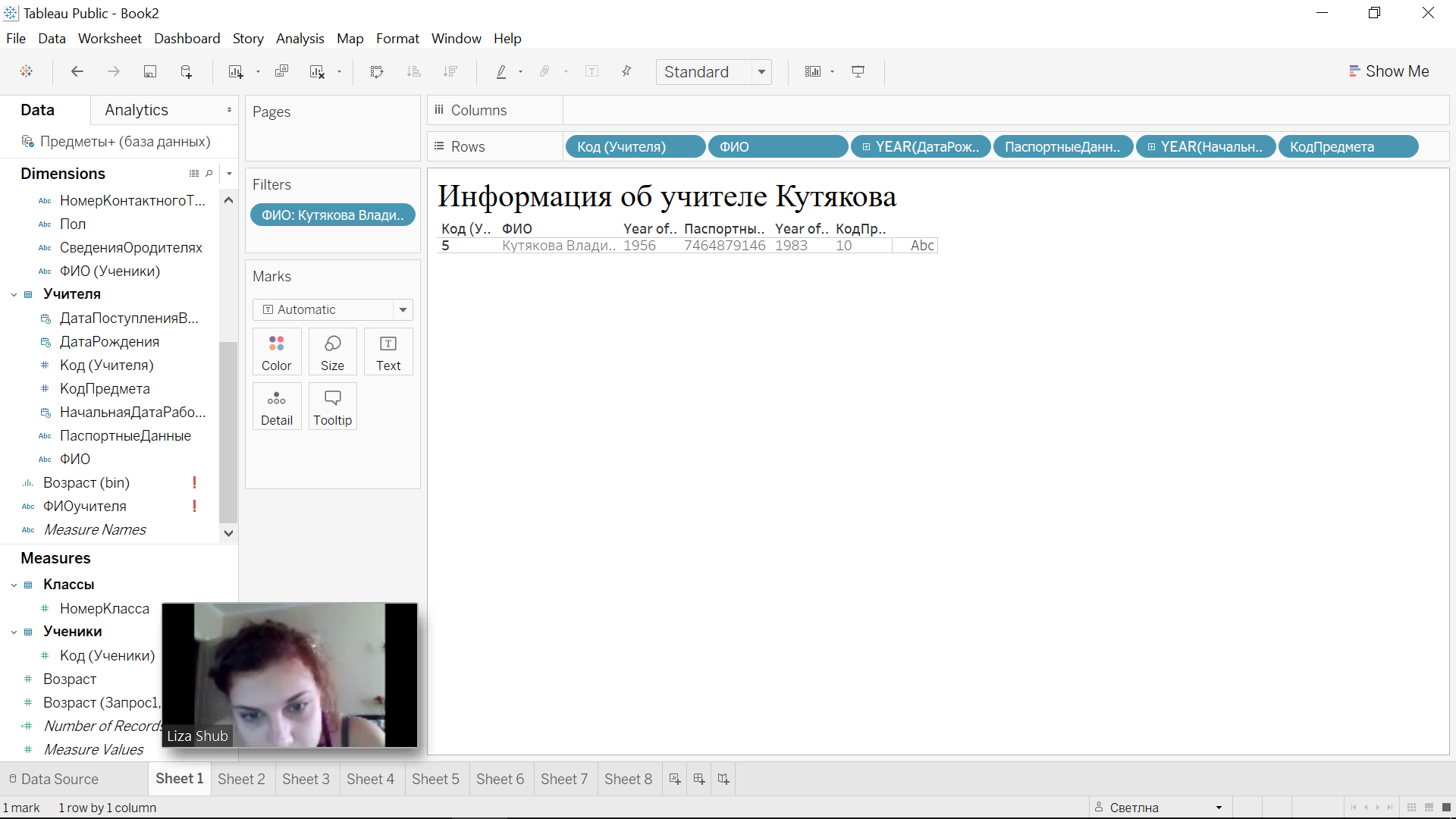Click the Size marks card
Image resolution: width=1456 pixels, height=819 pixels.
(332, 353)
